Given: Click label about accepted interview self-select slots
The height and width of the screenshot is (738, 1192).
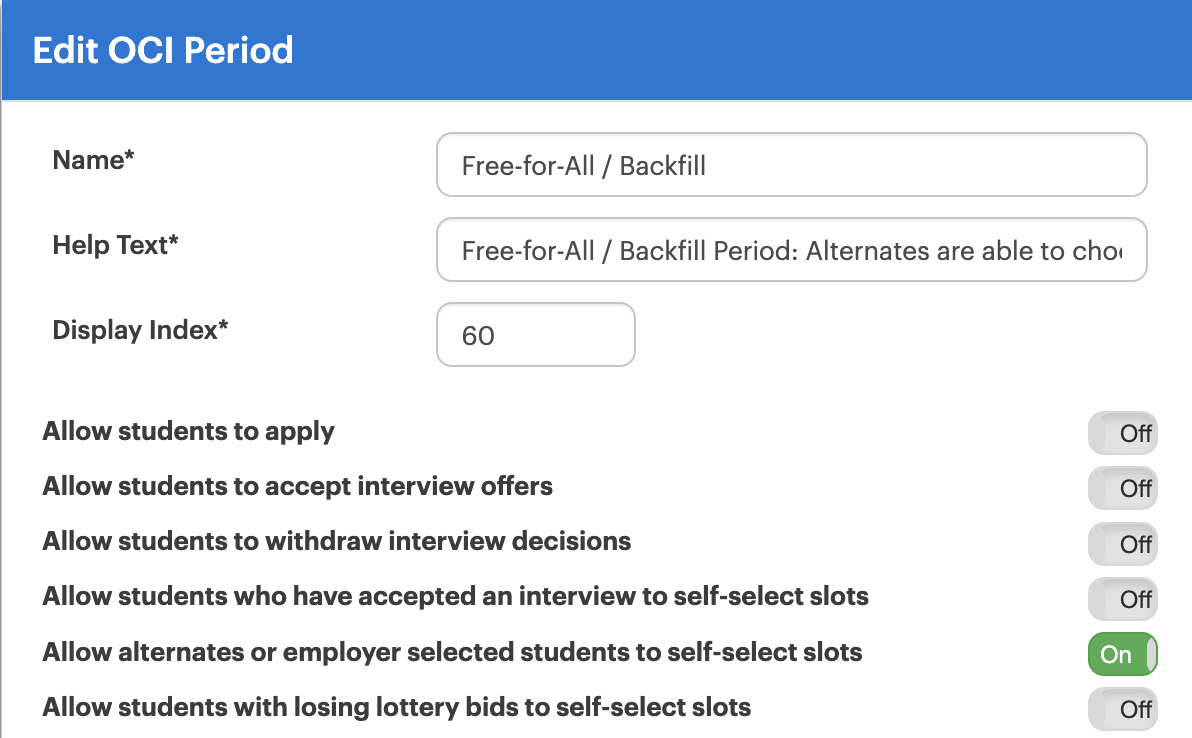Looking at the screenshot, I should click(x=455, y=597).
